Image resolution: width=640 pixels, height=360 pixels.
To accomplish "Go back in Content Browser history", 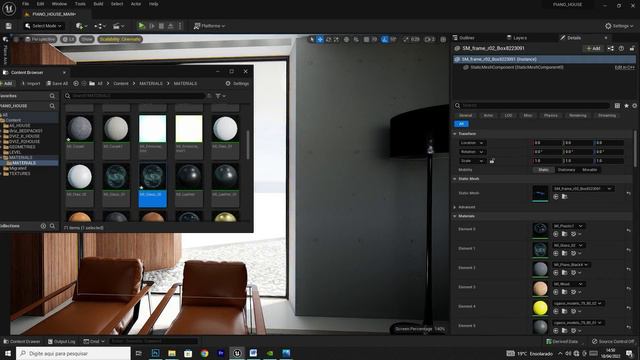I will pyautogui.click(x=76, y=83).
